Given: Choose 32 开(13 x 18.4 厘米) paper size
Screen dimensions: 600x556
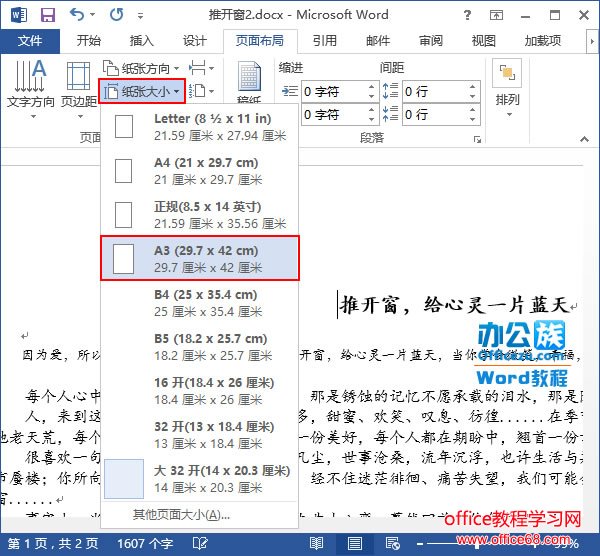Looking at the screenshot, I should point(199,435).
